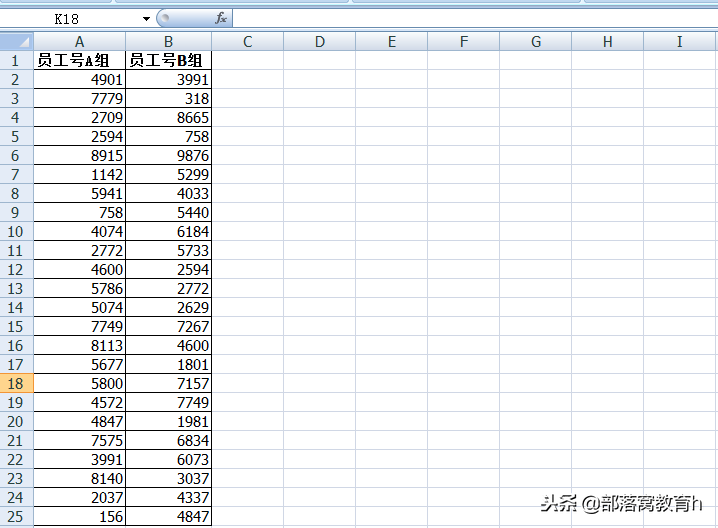This screenshot has width=718, height=528.
Task: Select column A header
Action: pyautogui.click(x=80, y=42)
